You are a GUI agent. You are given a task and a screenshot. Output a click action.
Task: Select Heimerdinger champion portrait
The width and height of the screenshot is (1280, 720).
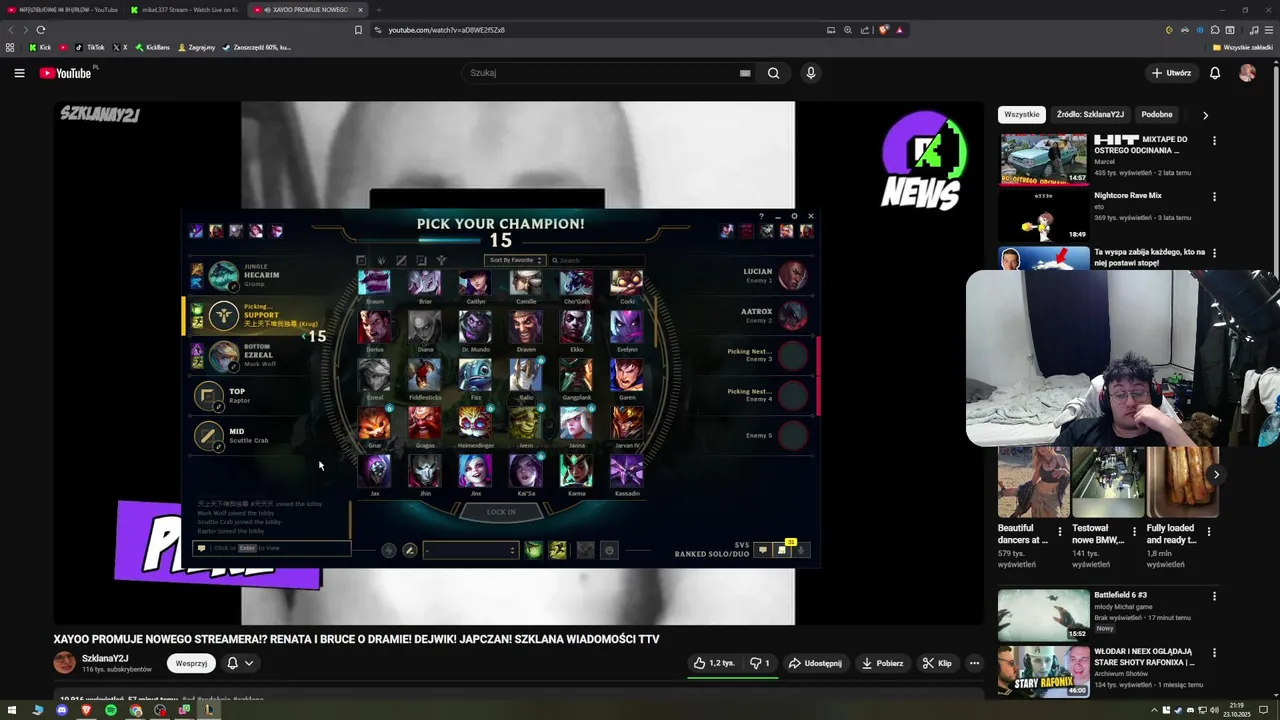[x=475, y=423]
